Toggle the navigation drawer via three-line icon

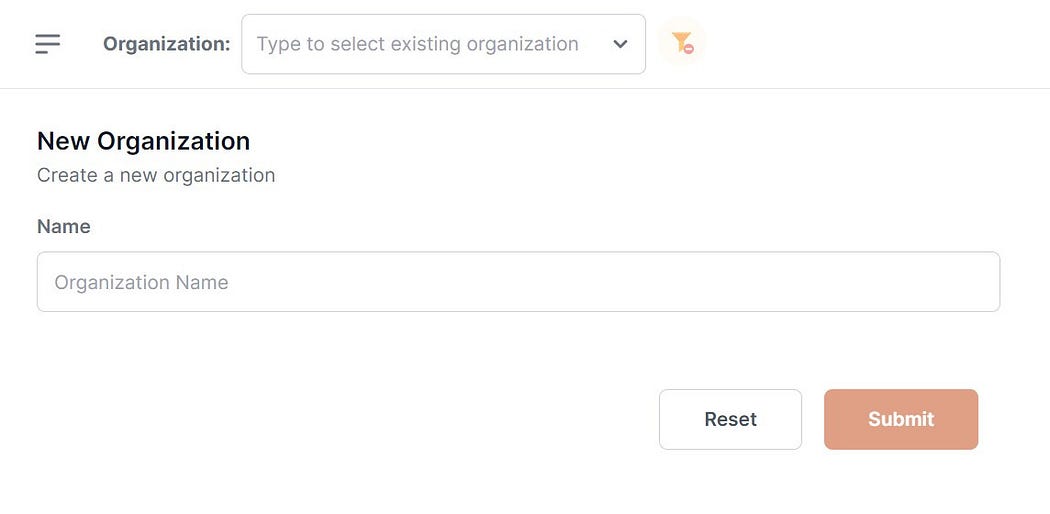[x=47, y=44]
